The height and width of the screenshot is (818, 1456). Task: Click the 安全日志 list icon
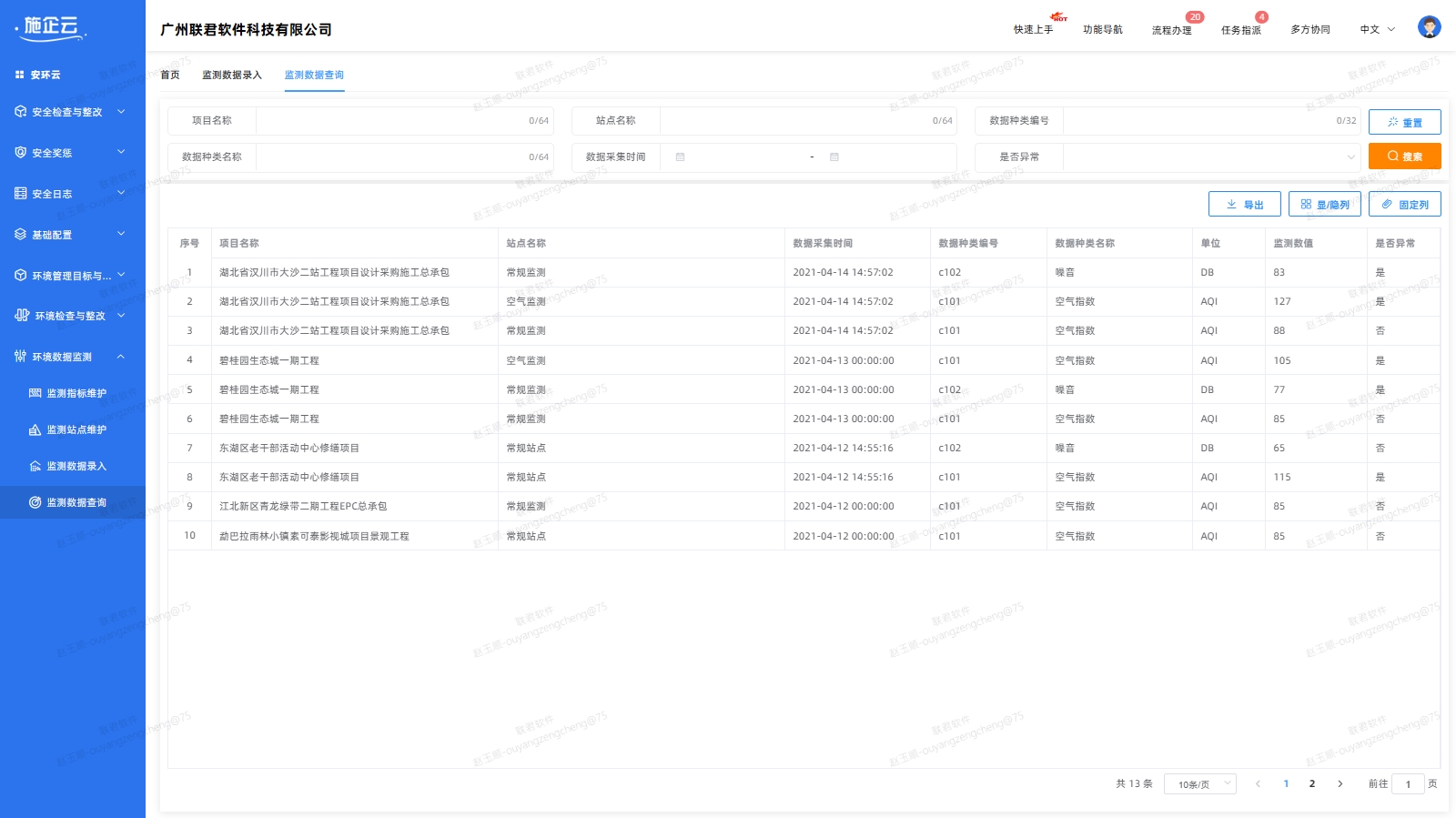point(21,193)
